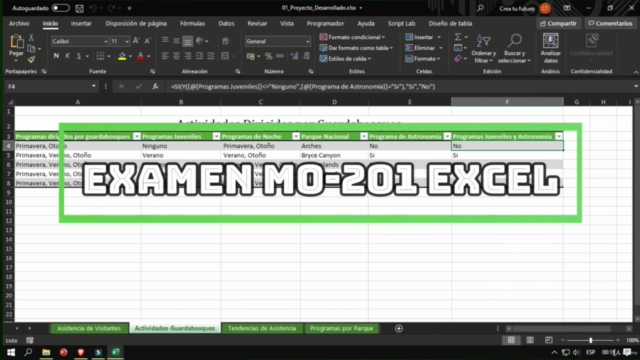Screen dimensions: 640x360
Task: Open Programas Juveniles filter dropdown
Action: pos(216,136)
